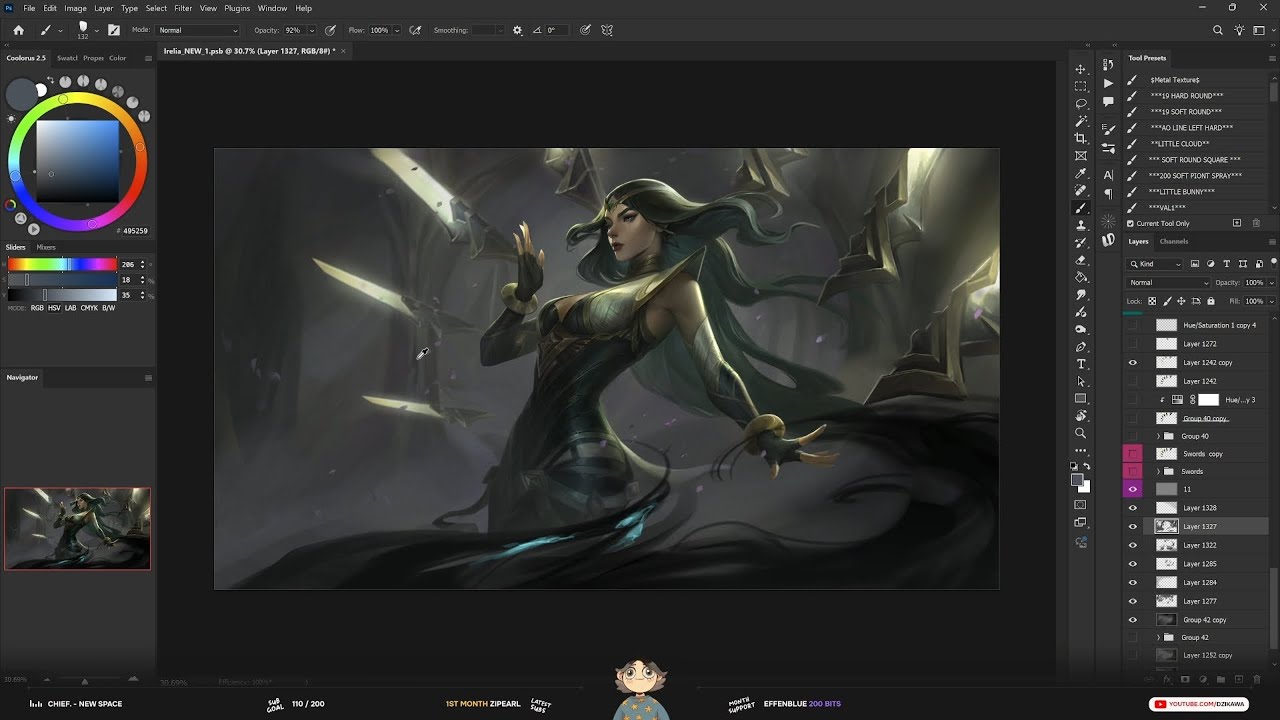Open brush settings panel toggle icon

click(114, 30)
